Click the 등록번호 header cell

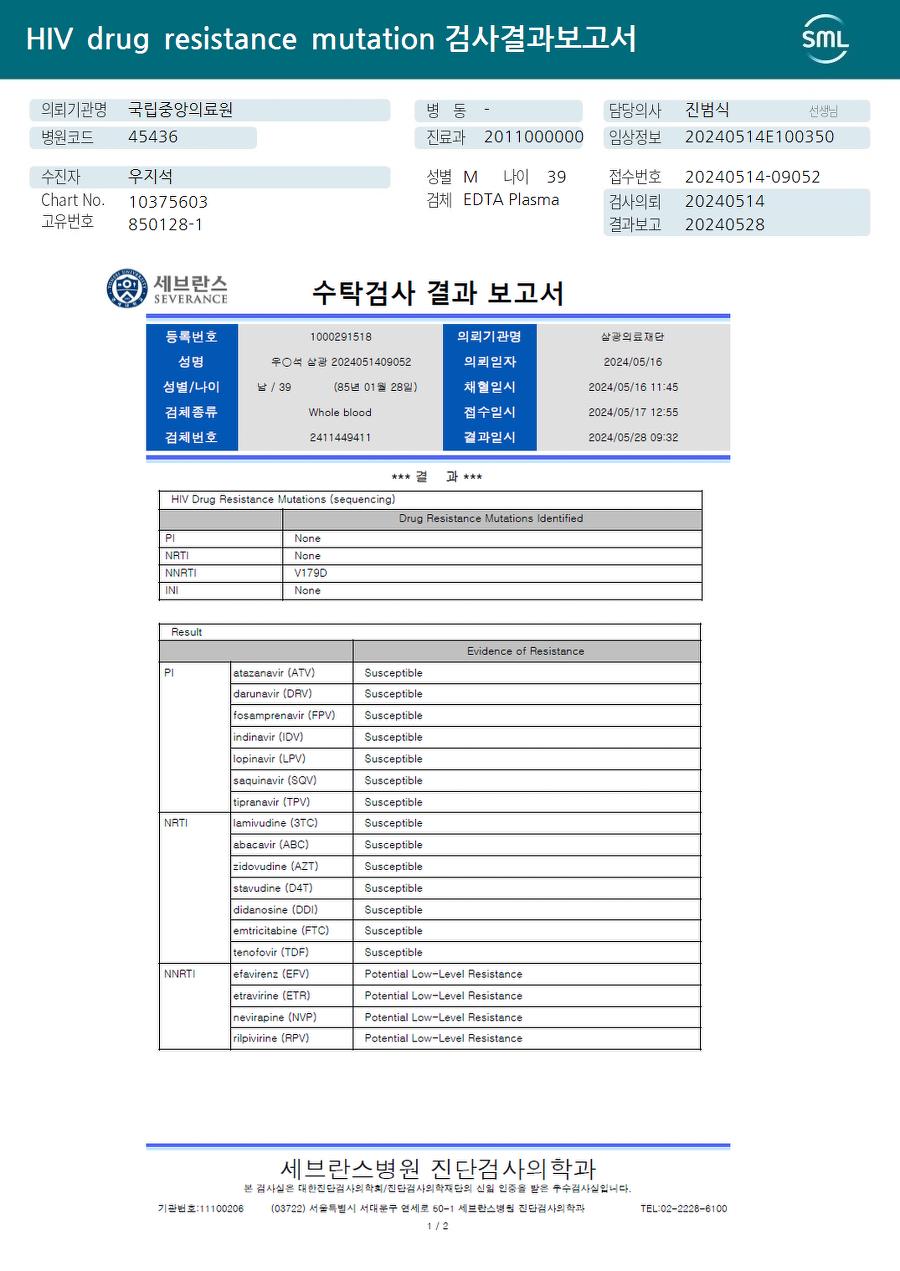coord(191,337)
